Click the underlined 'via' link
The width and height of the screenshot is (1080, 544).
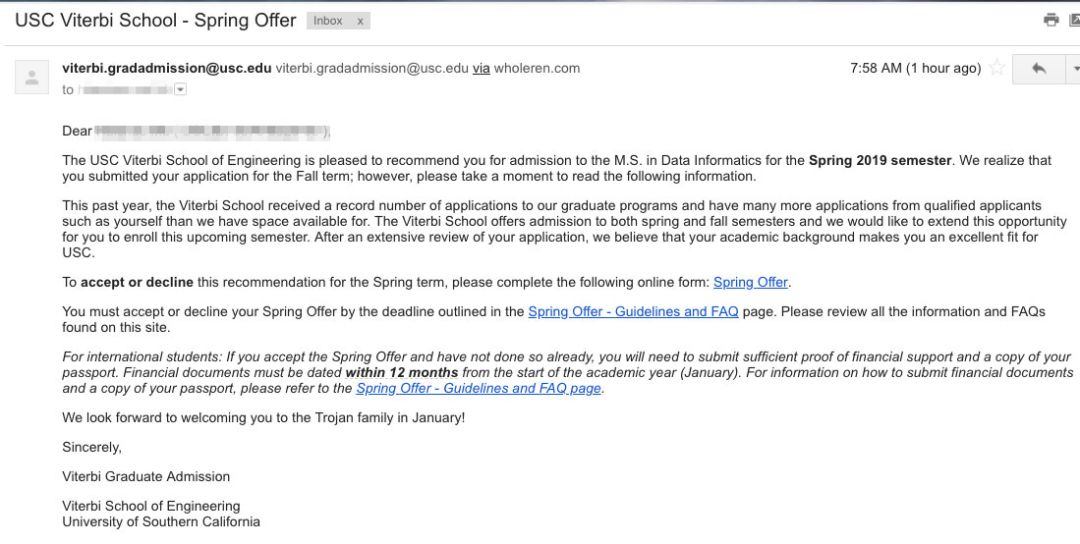point(481,69)
